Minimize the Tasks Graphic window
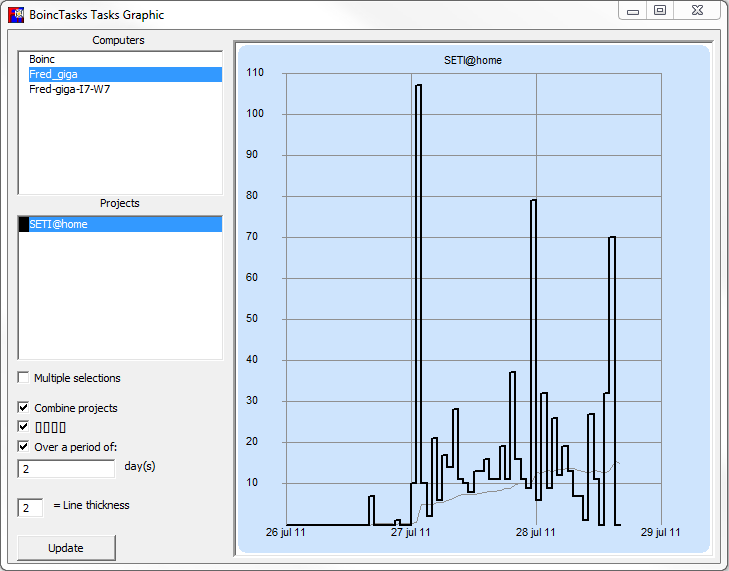The image size is (729, 571). [x=633, y=11]
